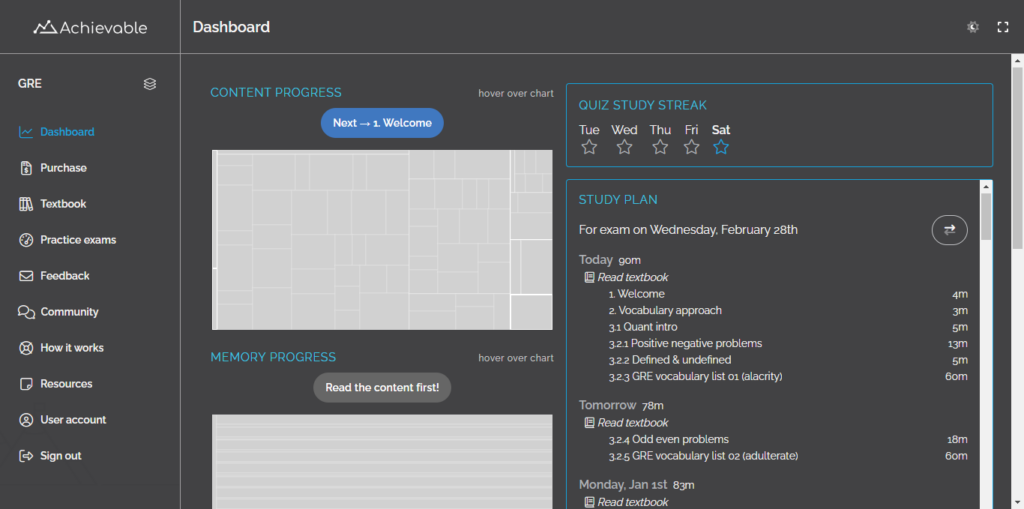Enter fullscreen mode with the corner brackets icon

pyautogui.click(x=1003, y=27)
